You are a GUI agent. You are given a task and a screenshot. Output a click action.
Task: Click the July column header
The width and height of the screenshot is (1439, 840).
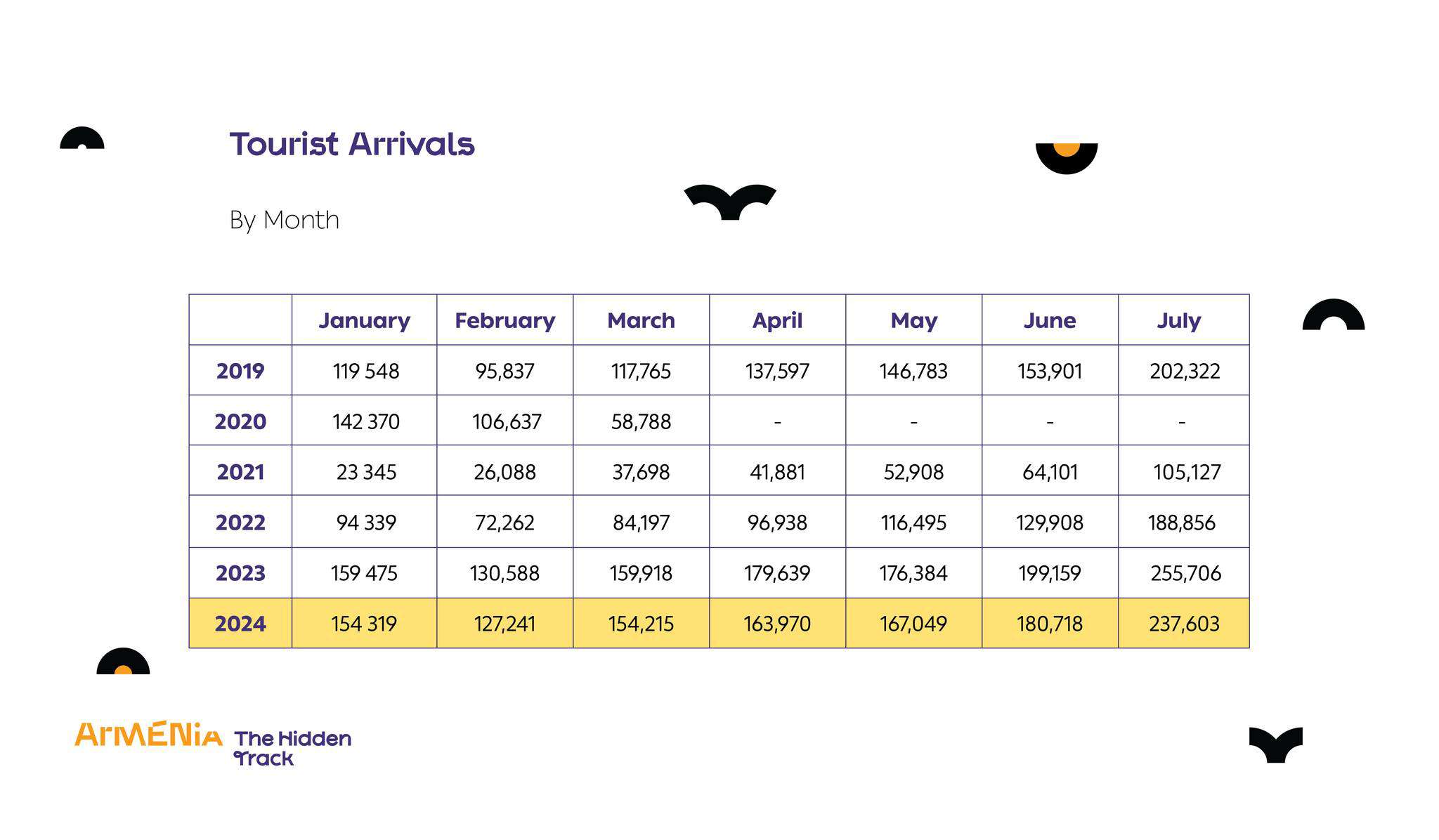(1179, 320)
